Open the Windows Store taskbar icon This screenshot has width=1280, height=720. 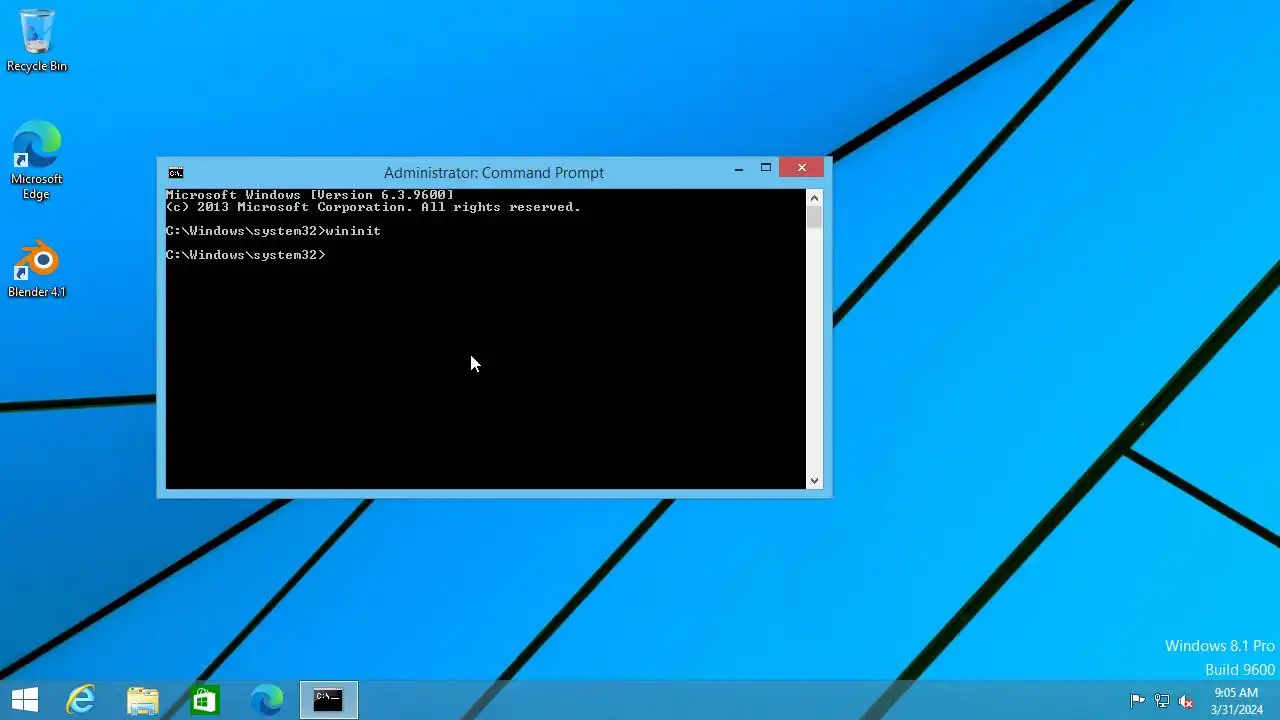[205, 700]
